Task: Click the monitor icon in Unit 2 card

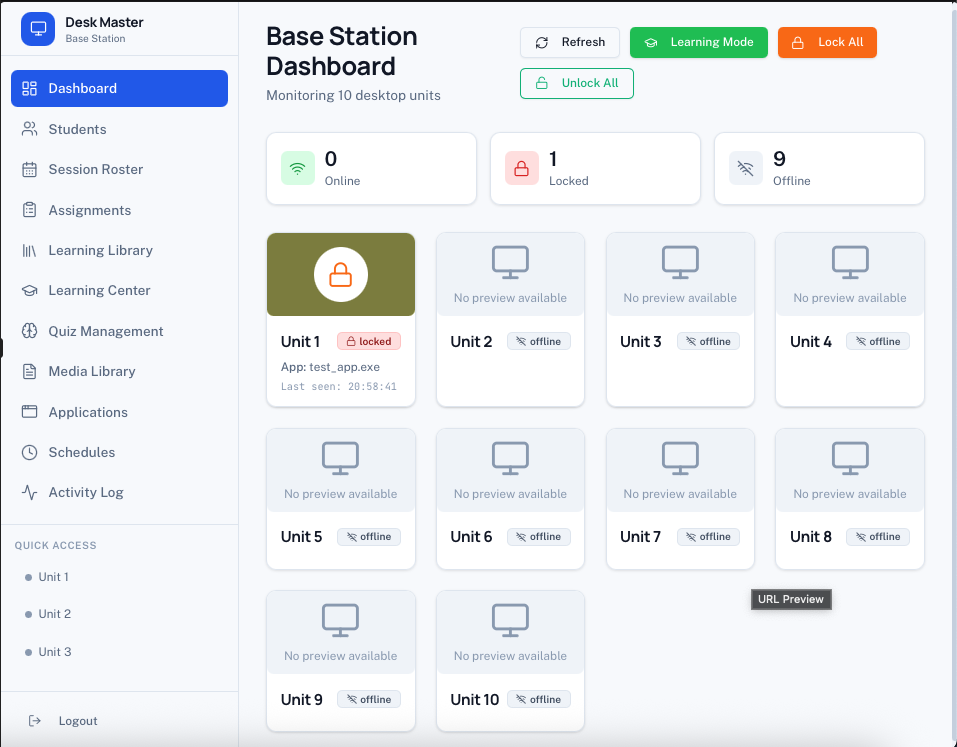Action: (x=510, y=262)
